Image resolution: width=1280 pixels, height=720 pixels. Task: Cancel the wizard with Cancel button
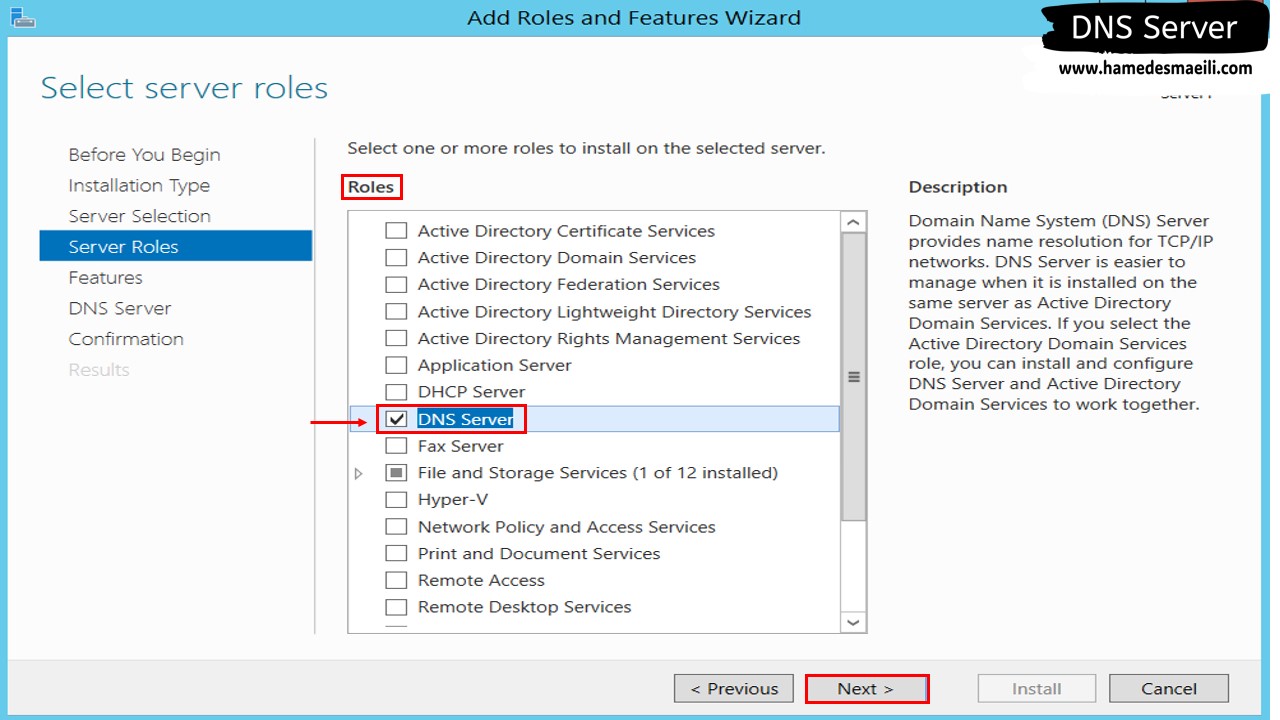(1169, 689)
